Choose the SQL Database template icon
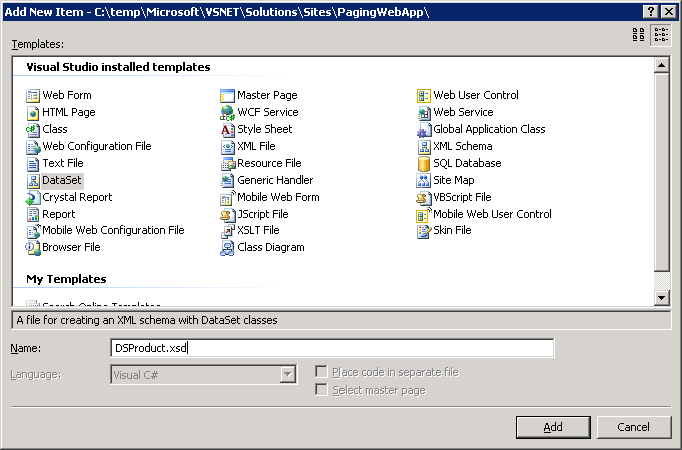 click(423, 163)
